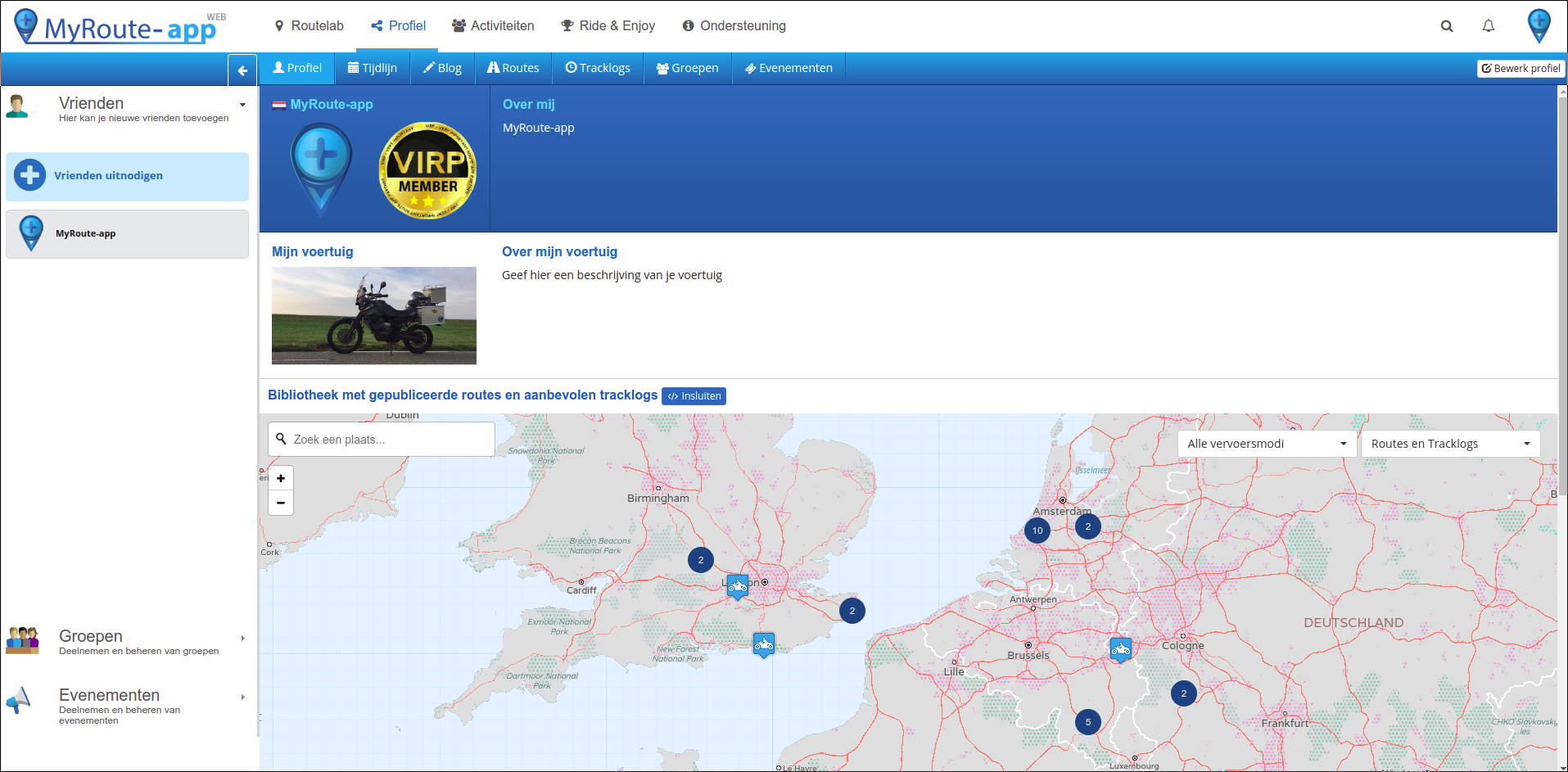Image resolution: width=1568 pixels, height=772 pixels.
Task: Select the Profiel tab in blue bar
Action: coord(297,69)
